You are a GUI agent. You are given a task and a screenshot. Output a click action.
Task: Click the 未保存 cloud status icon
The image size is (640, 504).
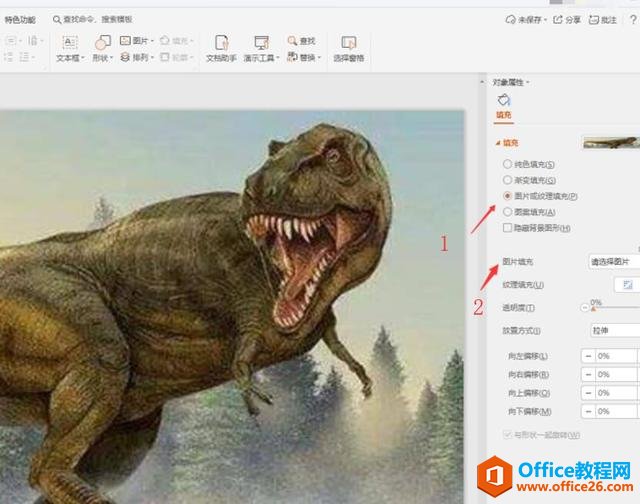click(x=510, y=20)
